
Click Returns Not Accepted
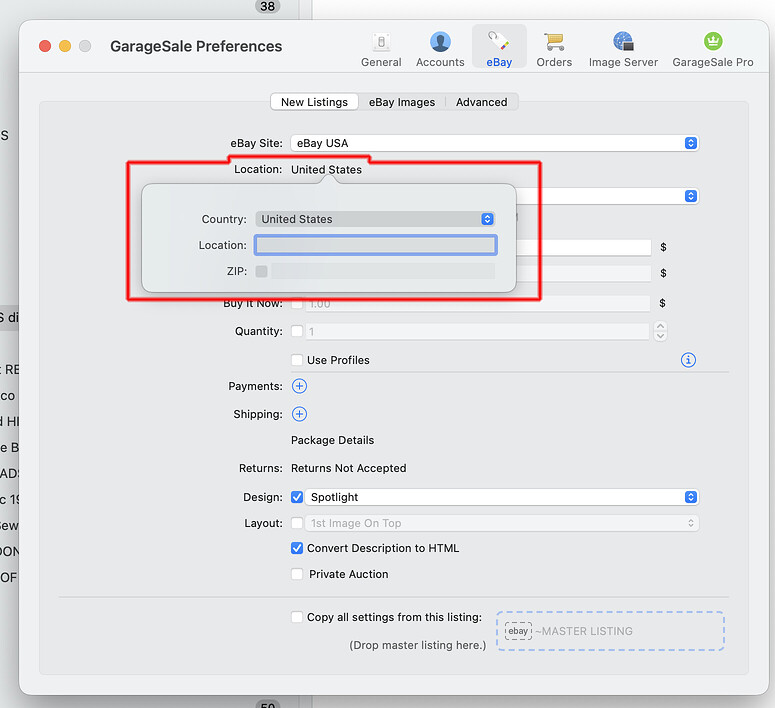[x=348, y=468]
